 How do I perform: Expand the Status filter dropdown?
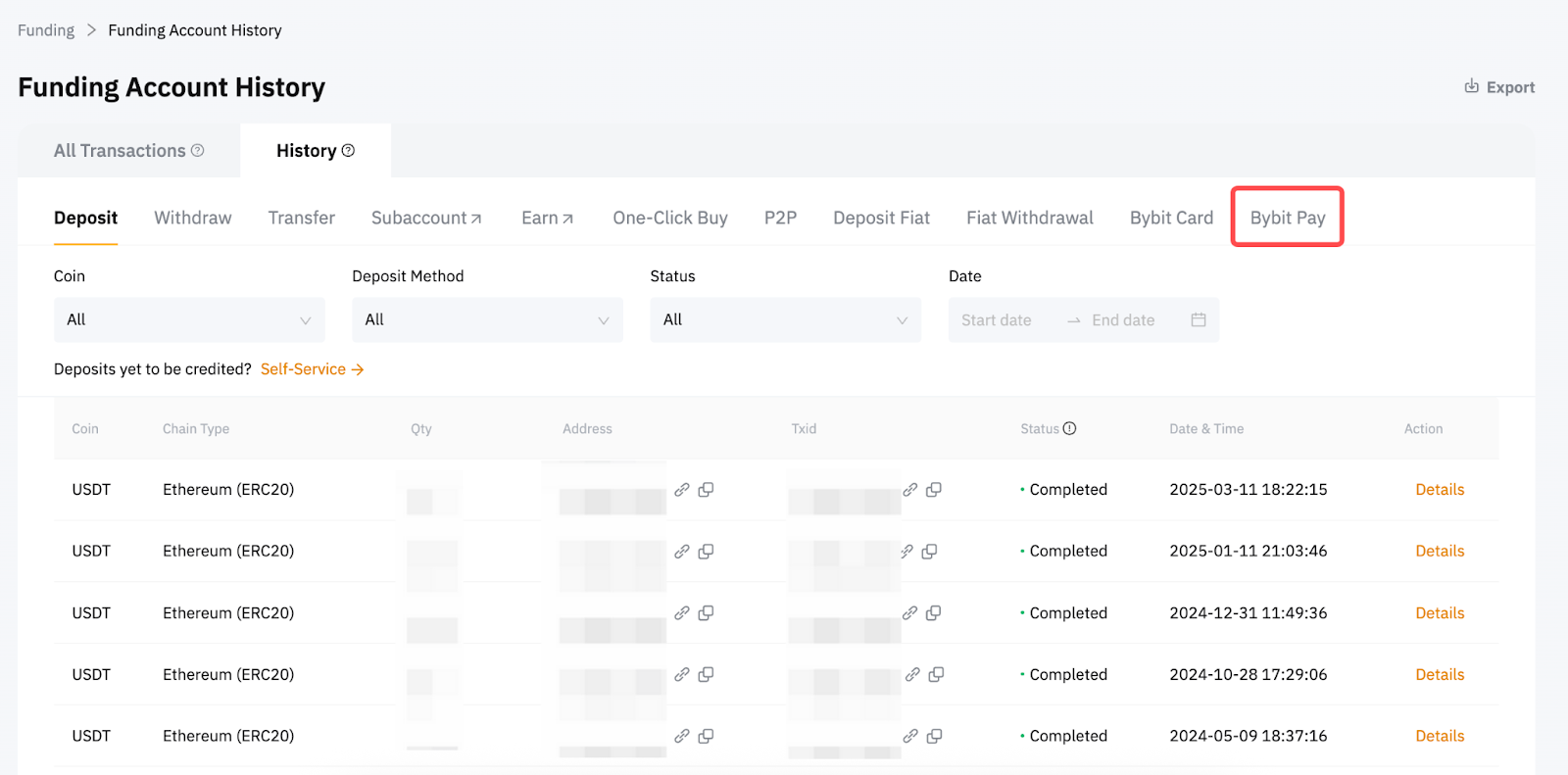[785, 319]
